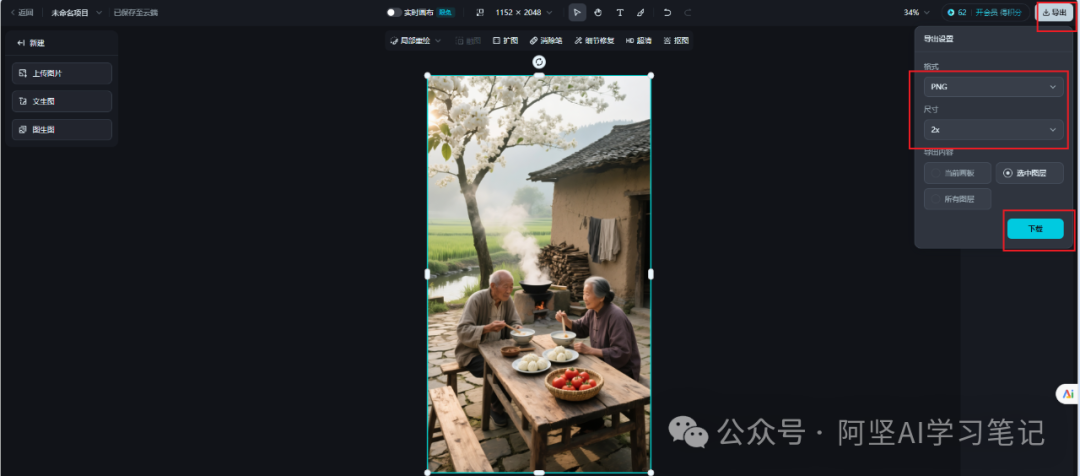Viewport: 1080px width, 476px height.
Task: Open the PNG format dropdown
Action: [993, 87]
